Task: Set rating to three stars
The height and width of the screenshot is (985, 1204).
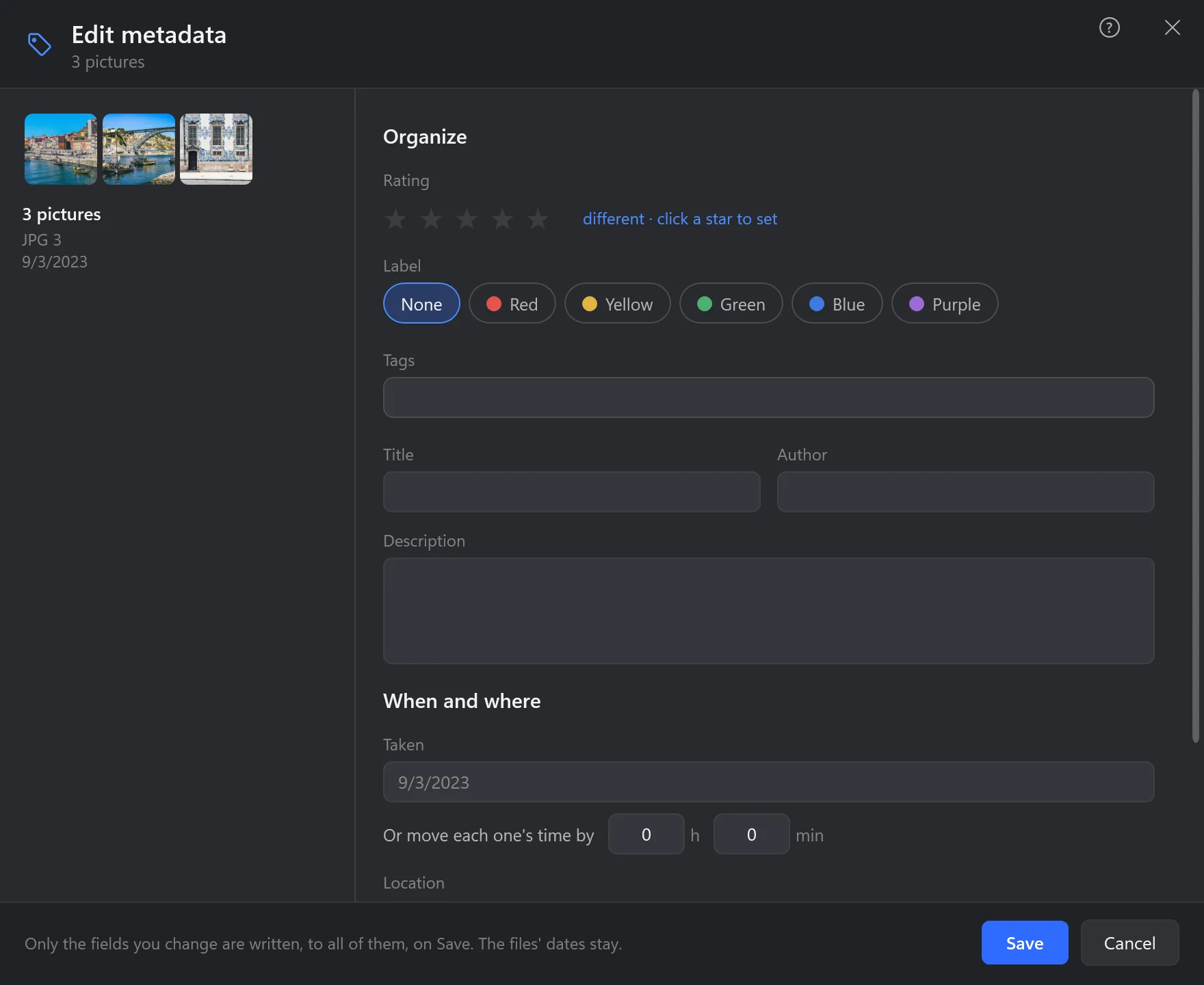Action: [467, 219]
